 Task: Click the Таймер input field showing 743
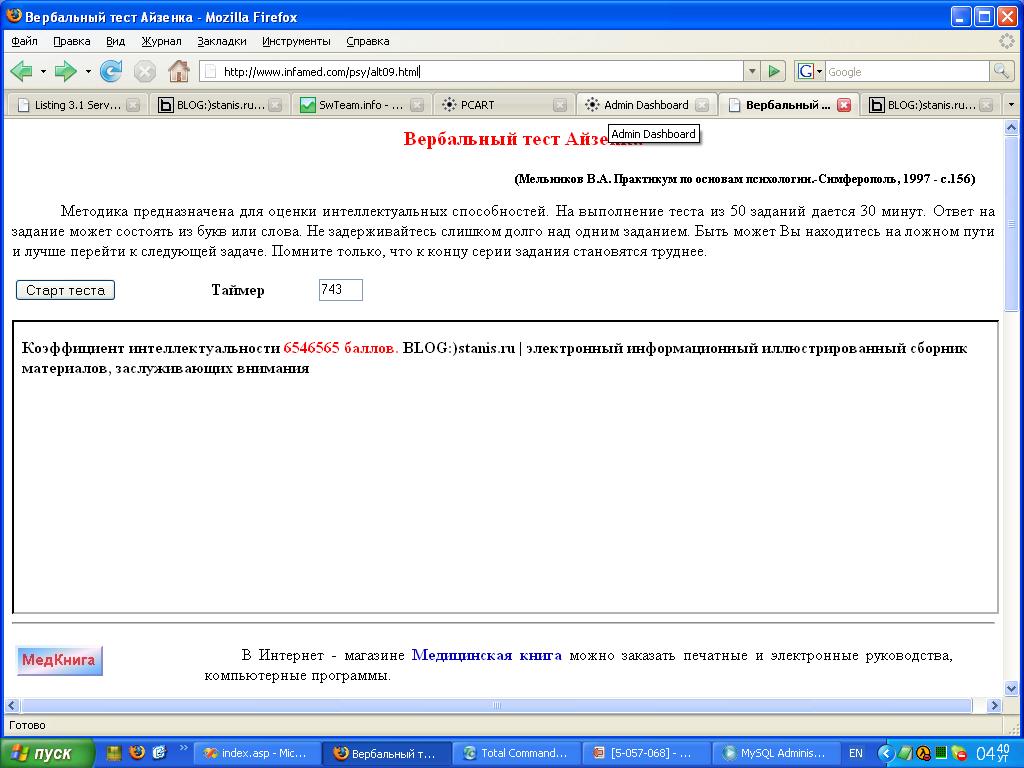(340, 289)
